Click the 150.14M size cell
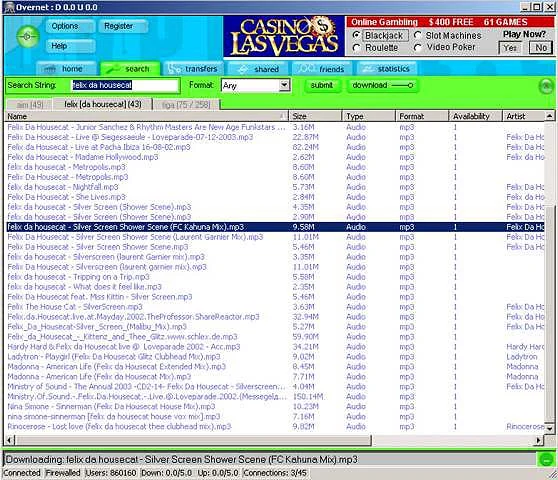 (x=308, y=396)
